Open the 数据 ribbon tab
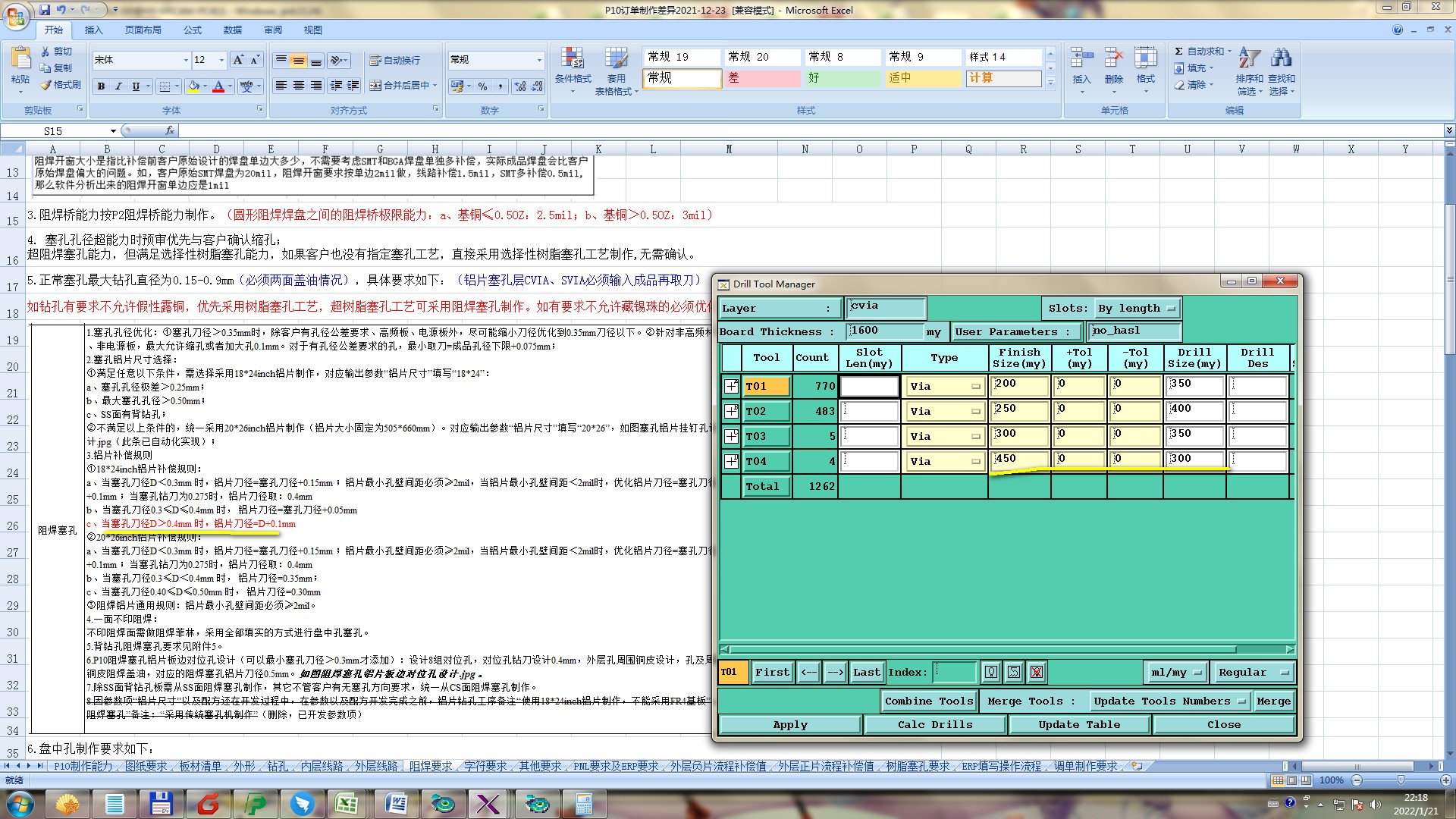This screenshot has height=819, width=1456. coord(233,30)
